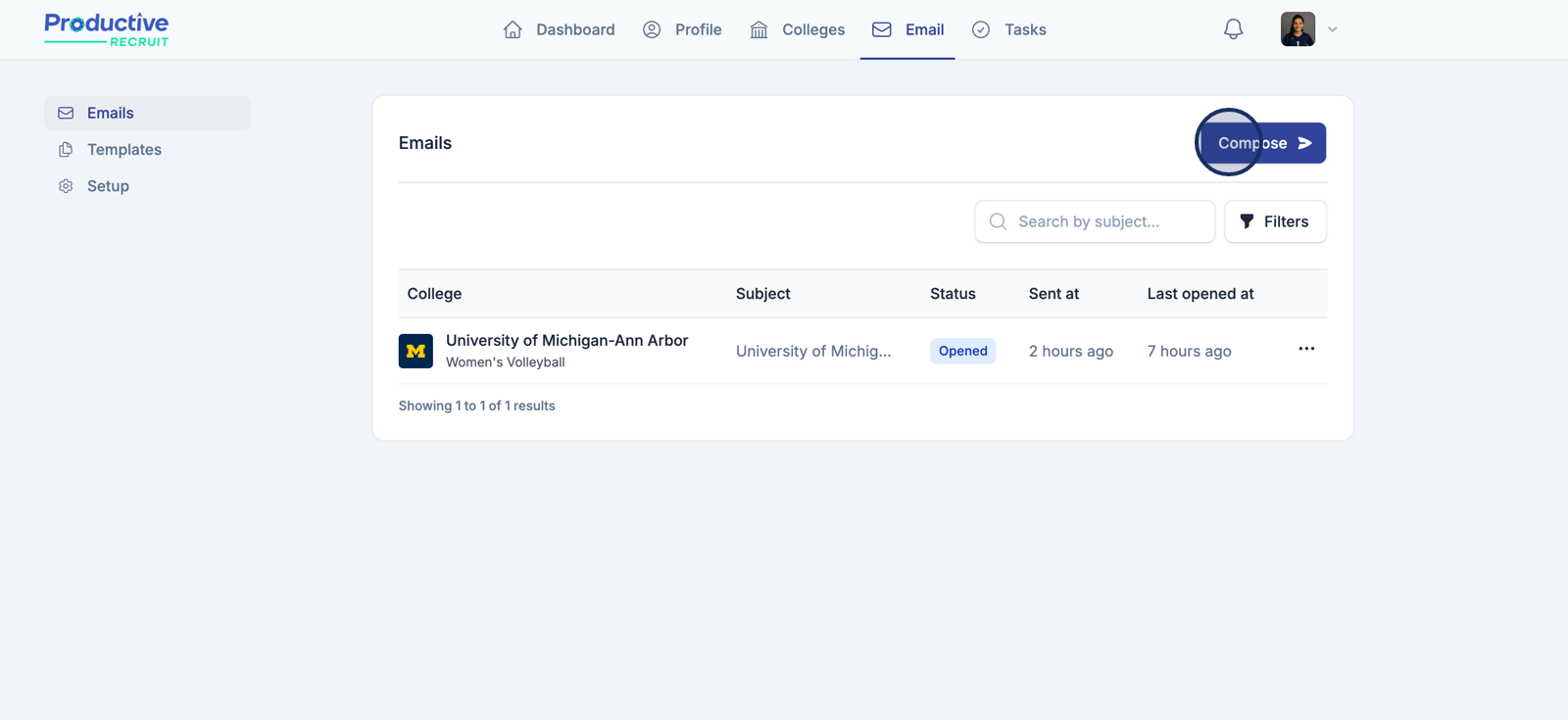This screenshot has height=720, width=1568.
Task: Open University of Michigan-Ann Arbor row
Action: pyautogui.click(x=862, y=351)
